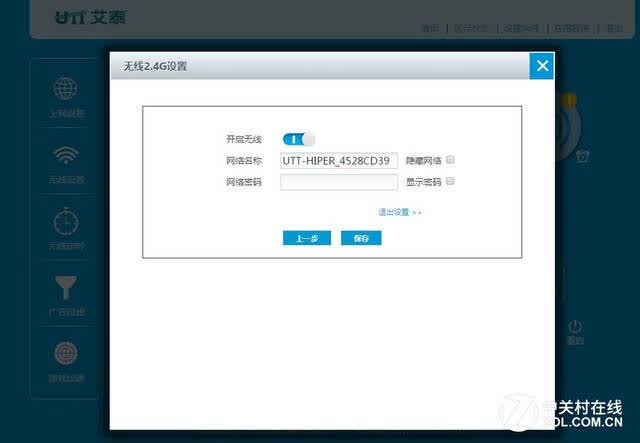Screen dimensions: 640x443
Task: Open the funnel ad filter sidebar icon
Action: tap(66, 287)
